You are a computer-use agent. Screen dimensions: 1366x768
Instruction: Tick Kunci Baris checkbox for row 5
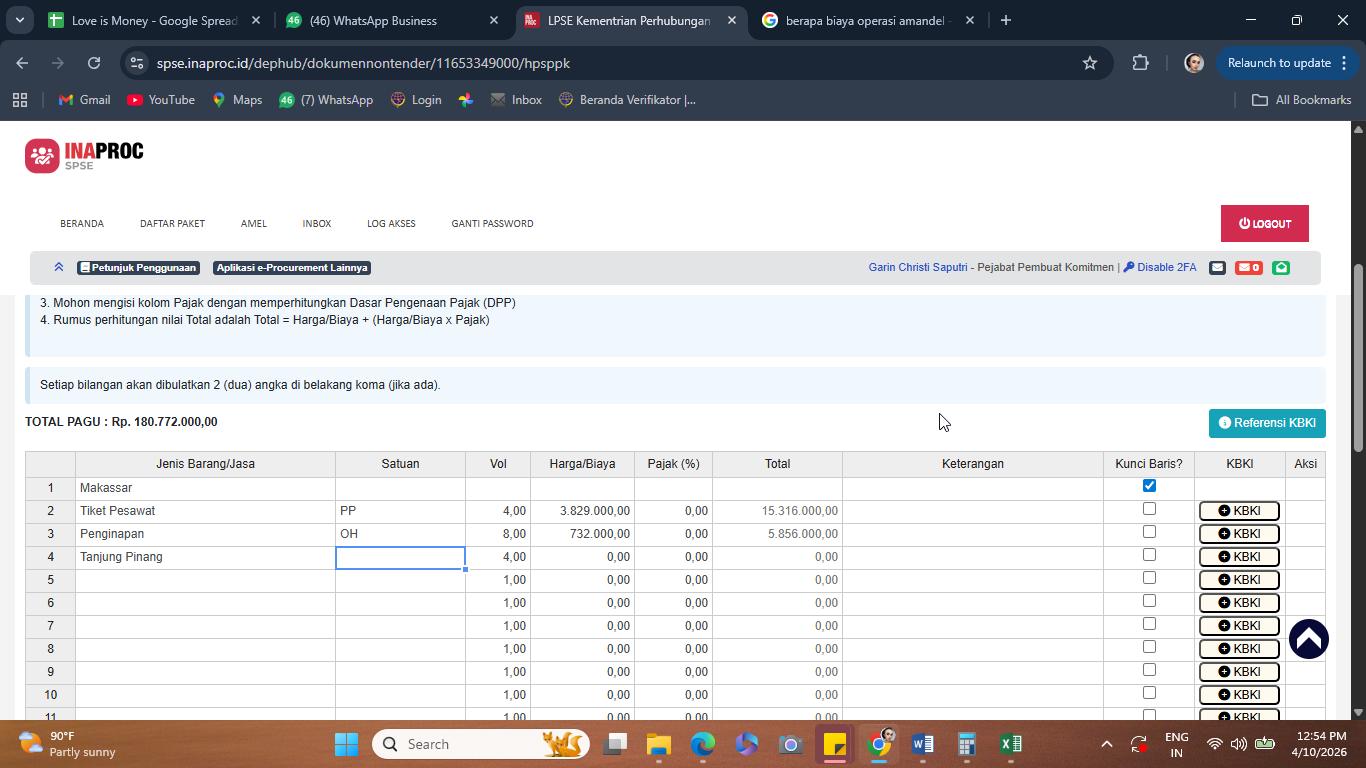[x=1149, y=578]
